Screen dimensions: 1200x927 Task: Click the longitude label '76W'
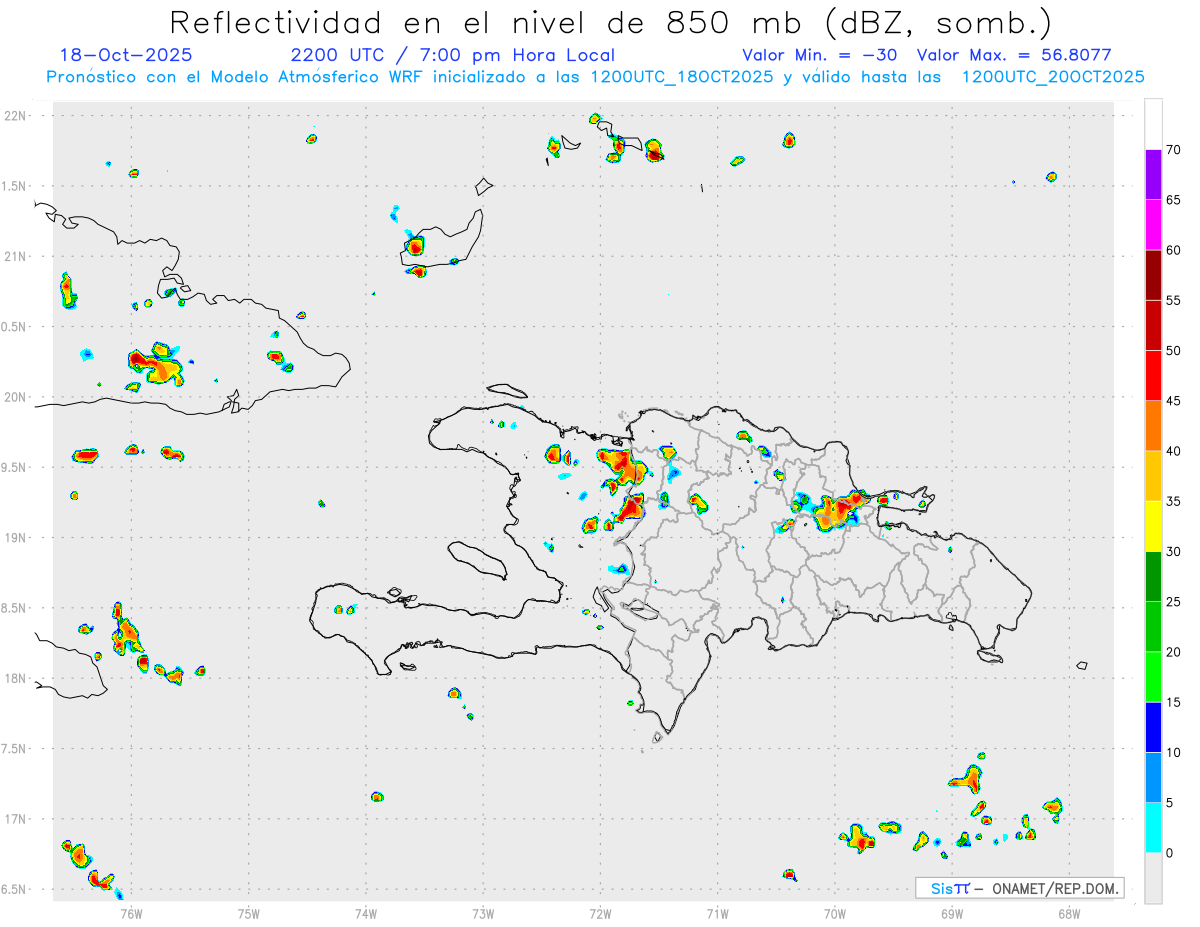click(131, 912)
